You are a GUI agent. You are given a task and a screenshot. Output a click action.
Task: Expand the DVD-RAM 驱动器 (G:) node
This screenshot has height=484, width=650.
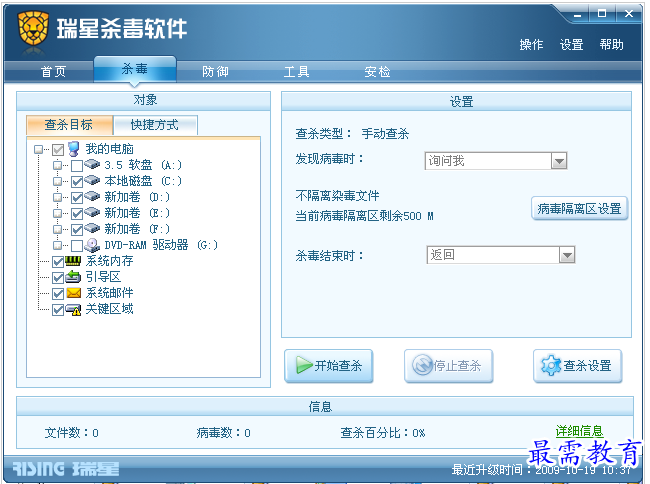point(57,245)
